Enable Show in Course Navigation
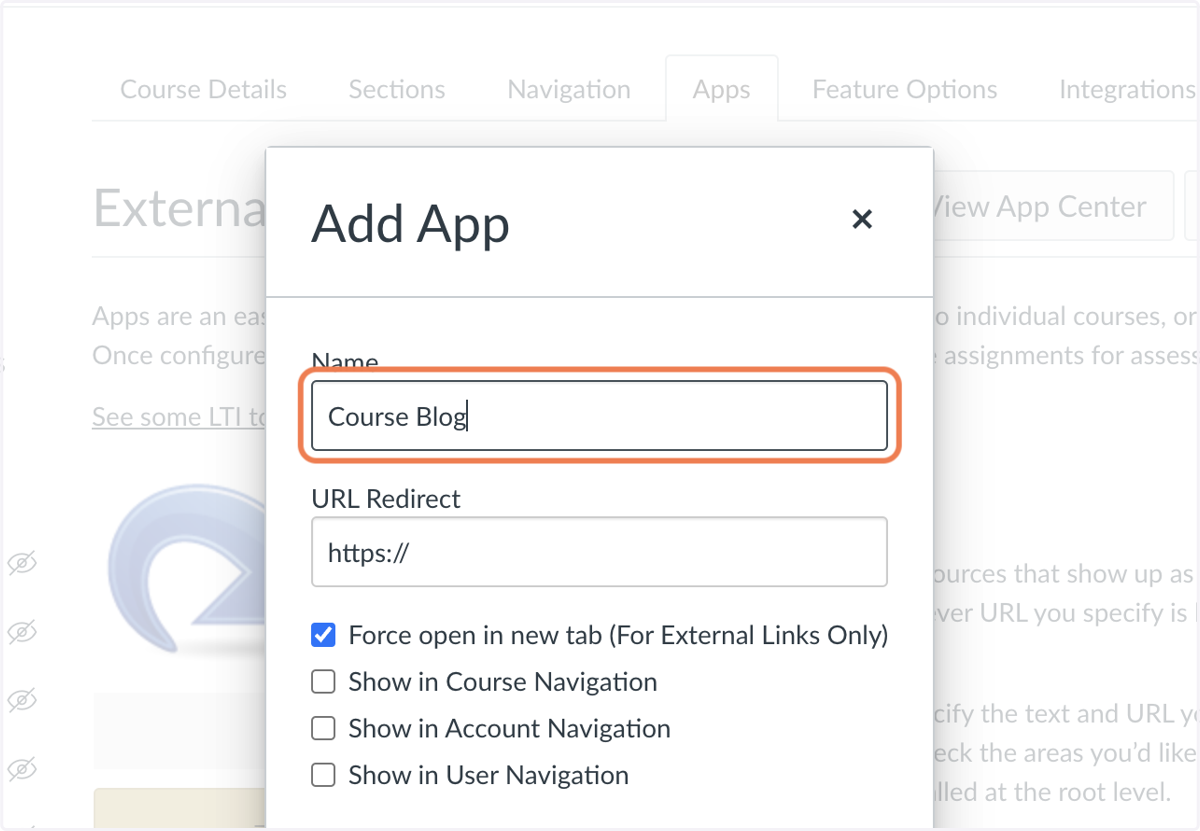The width and height of the screenshot is (1200, 831). click(x=323, y=682)
